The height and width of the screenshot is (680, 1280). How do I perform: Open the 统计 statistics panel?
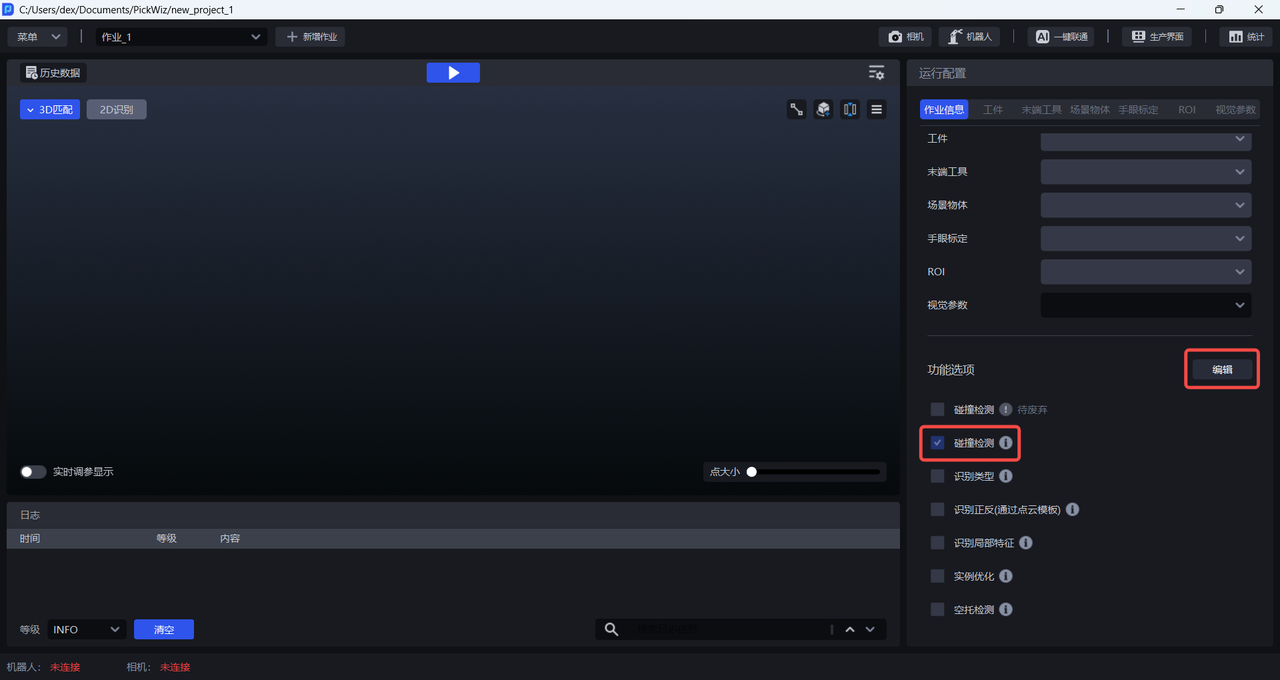[1244, 37]
